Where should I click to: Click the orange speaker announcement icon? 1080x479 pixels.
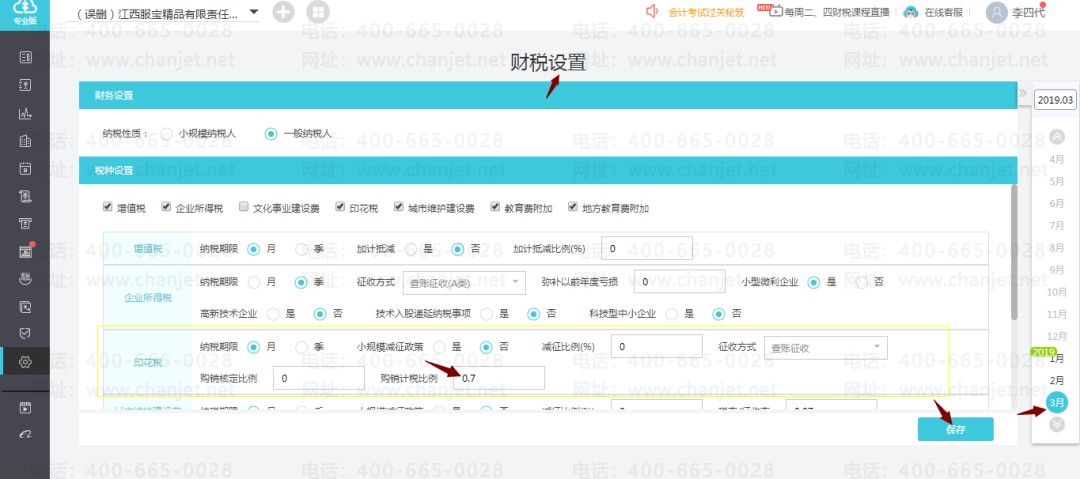tap(652, 11)
